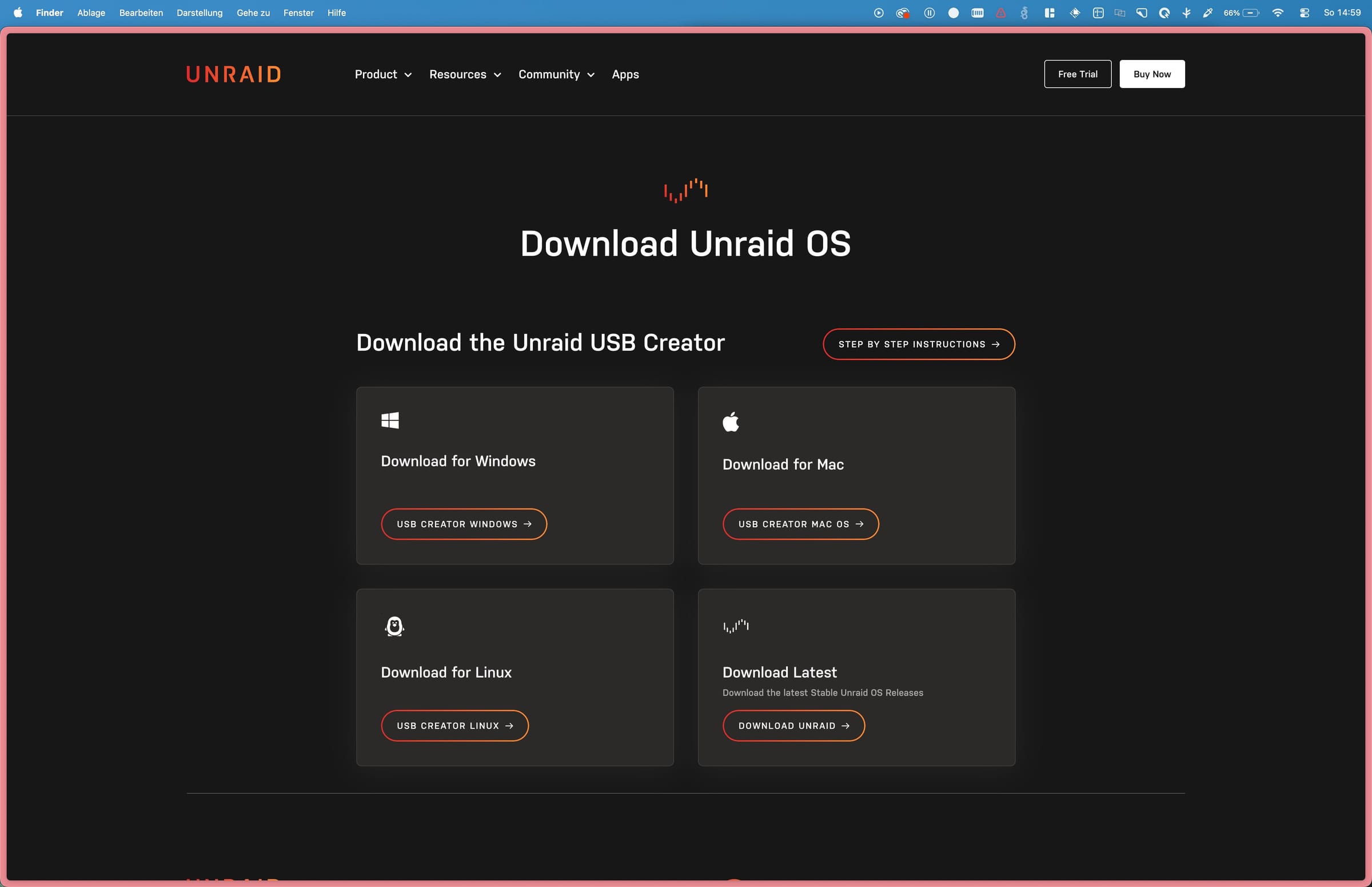
Task: Click the Unraid waveform icon above the heading
Action: point(685,190)
